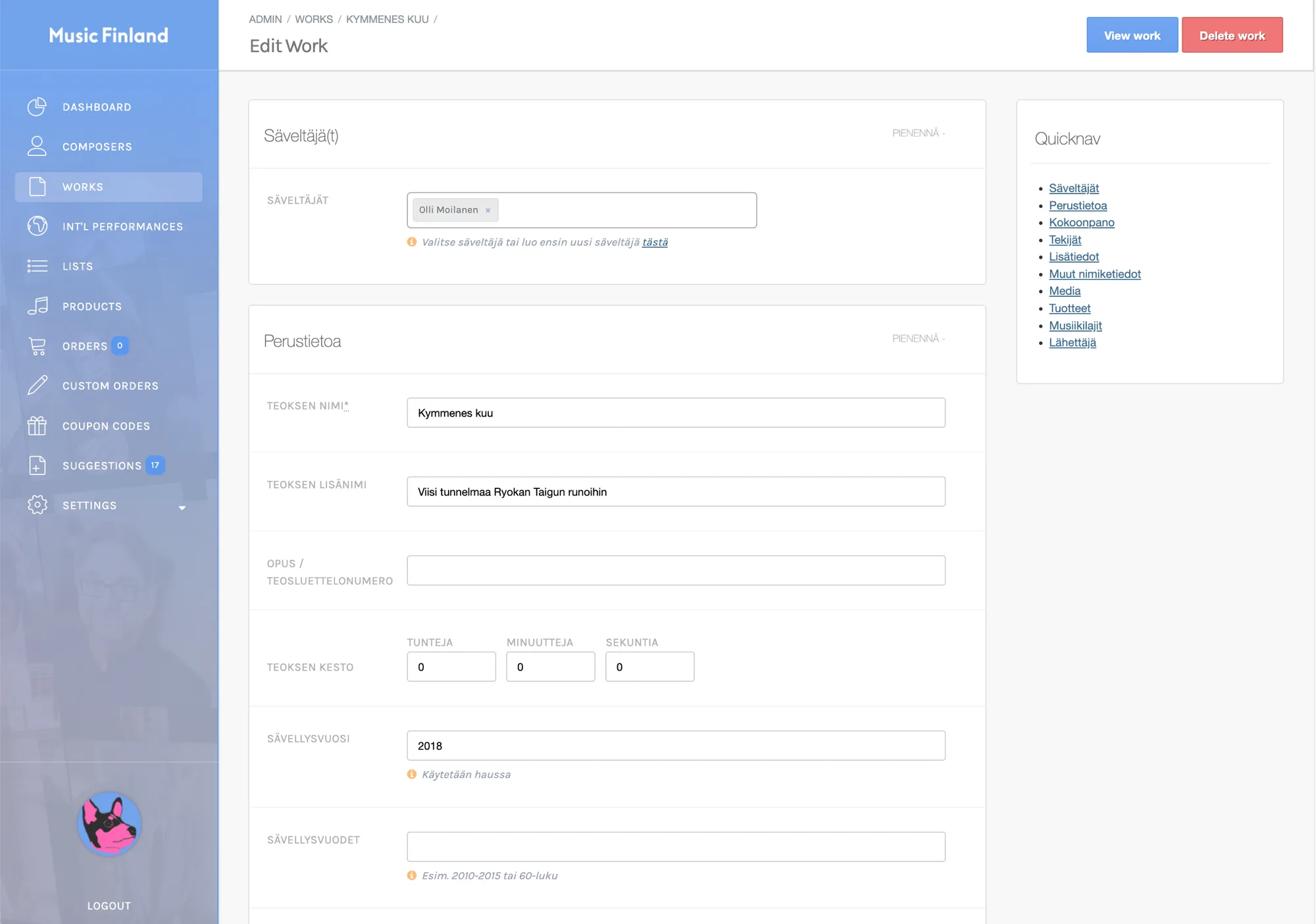This screenshot has height=924, width=1316.
Task: Click the Sävellysvuosi field showing 2018
Action: (x=676, y=746)
